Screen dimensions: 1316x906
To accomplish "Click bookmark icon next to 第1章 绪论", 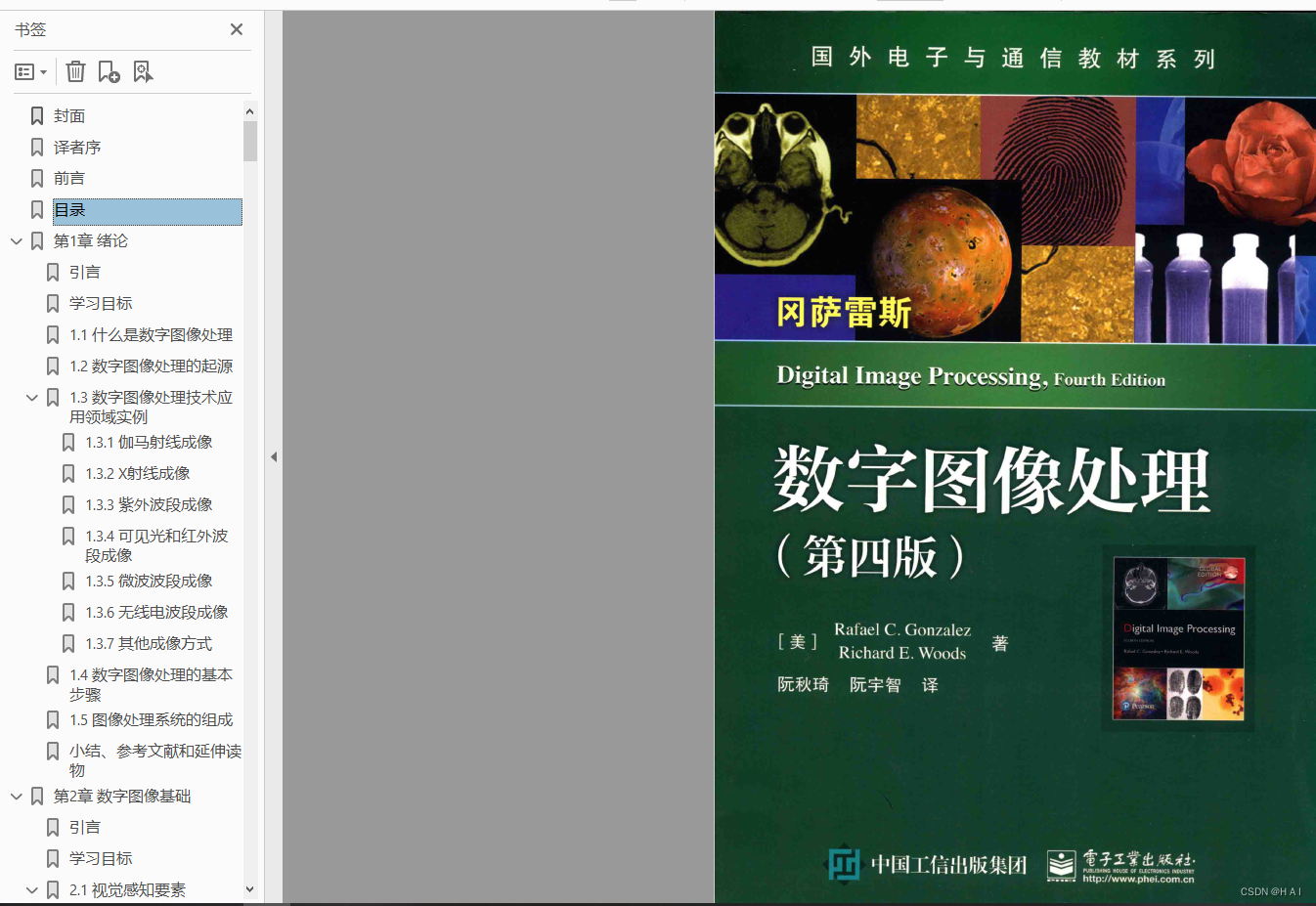I will [x=37, y=241].
